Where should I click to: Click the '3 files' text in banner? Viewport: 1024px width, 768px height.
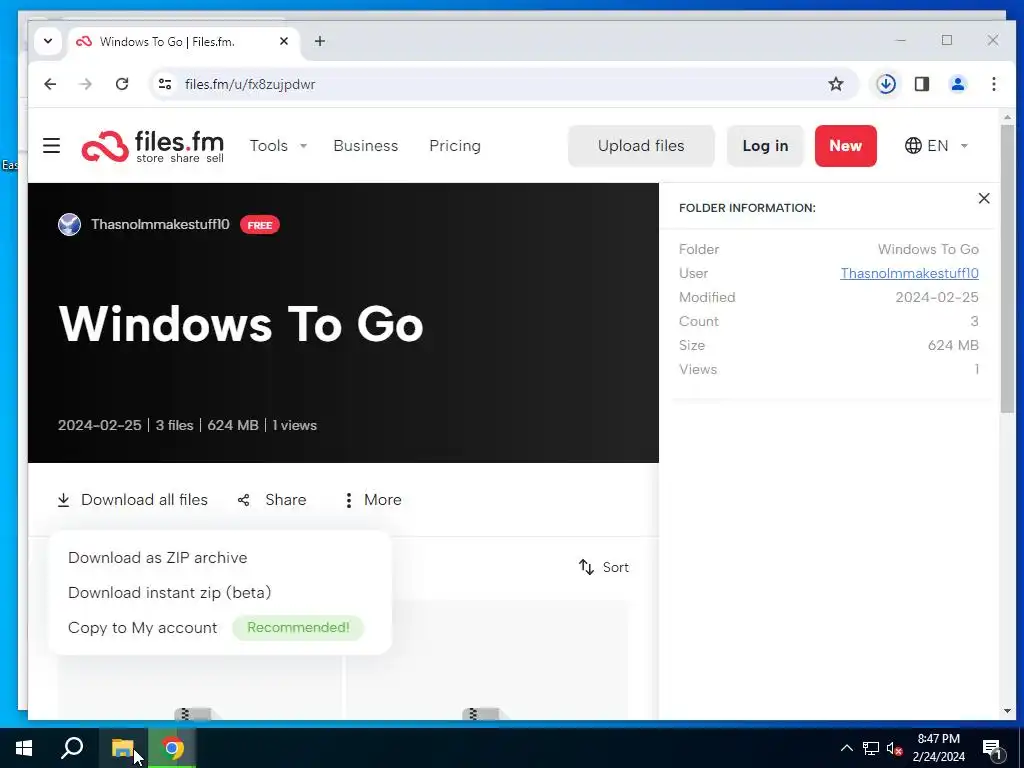point(174,425)
